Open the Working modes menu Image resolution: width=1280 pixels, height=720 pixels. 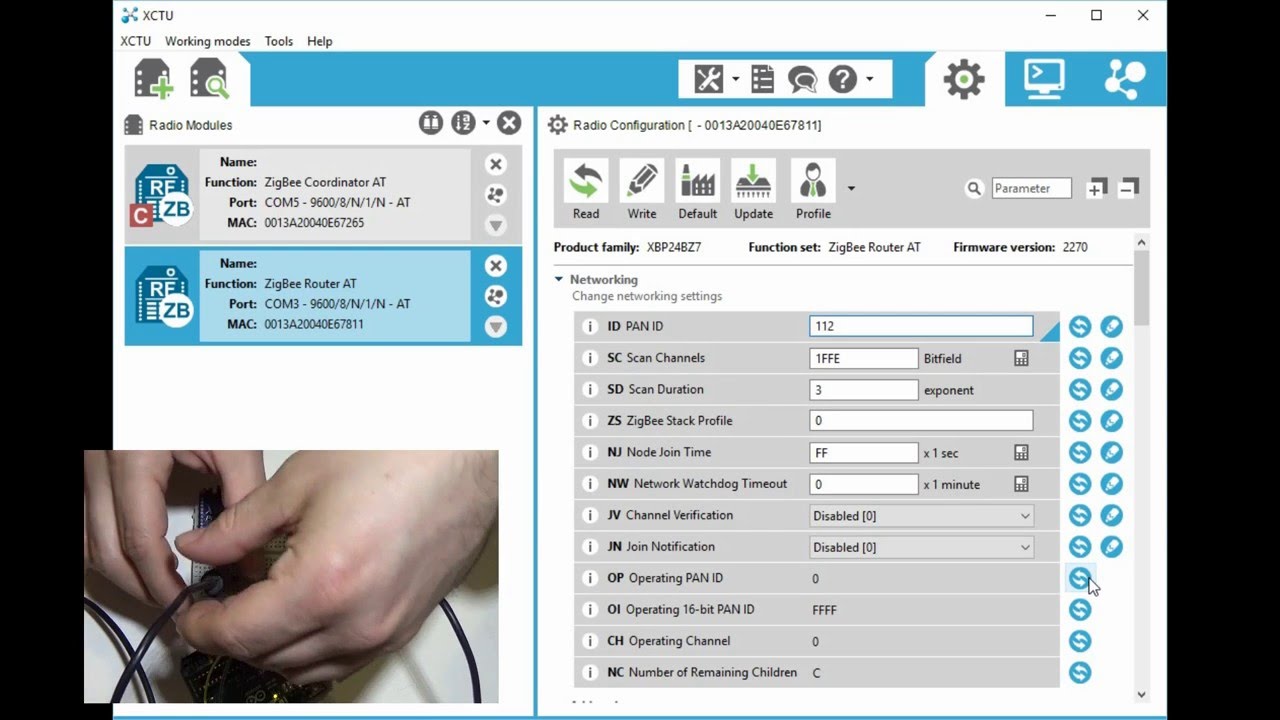(x=207, y=41)
